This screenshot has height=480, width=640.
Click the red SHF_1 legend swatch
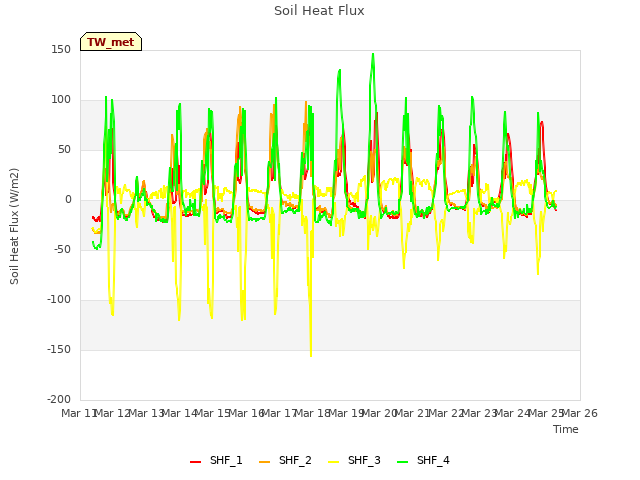tap(196, 462)
